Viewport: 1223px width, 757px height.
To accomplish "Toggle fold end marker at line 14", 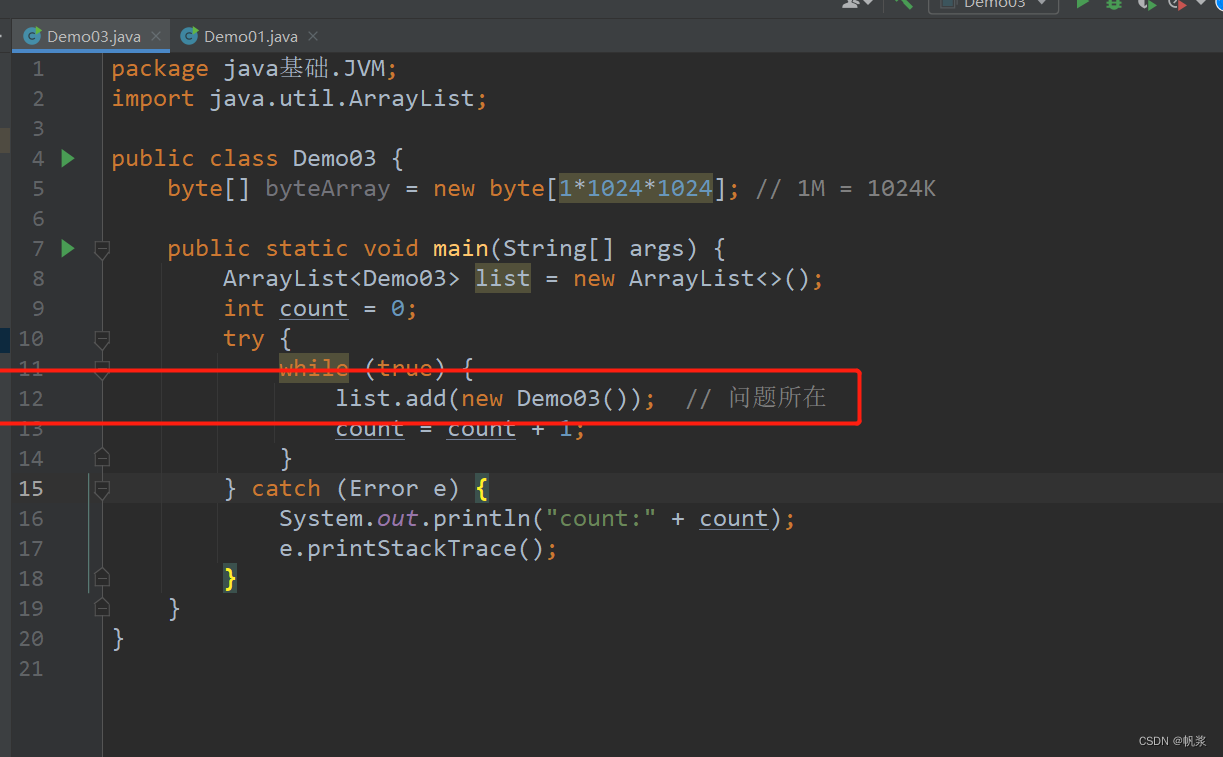I will click(x=101, y=458).
